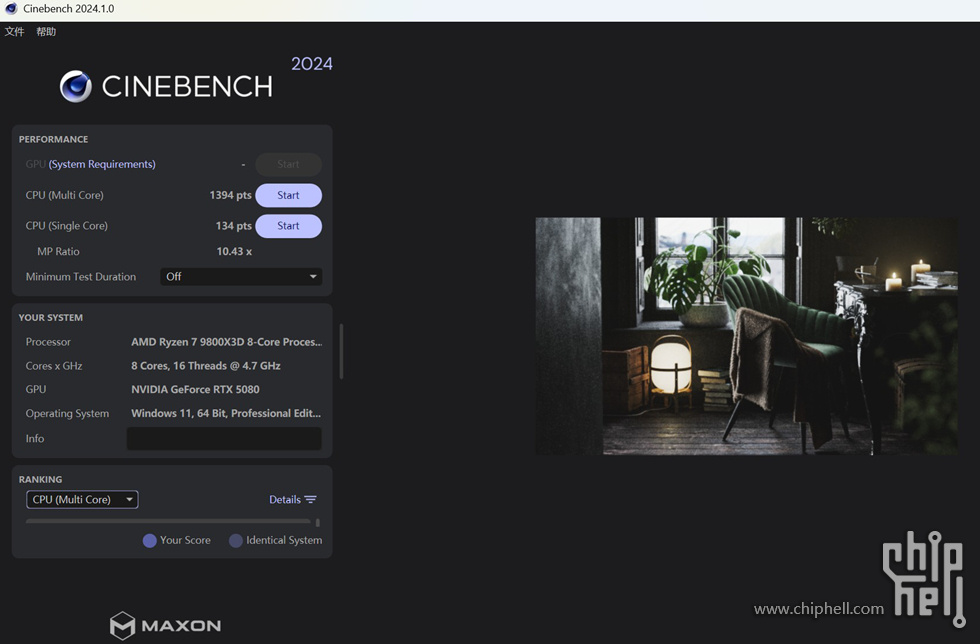Click the Your Score legend dot

(x=149, y=541)
